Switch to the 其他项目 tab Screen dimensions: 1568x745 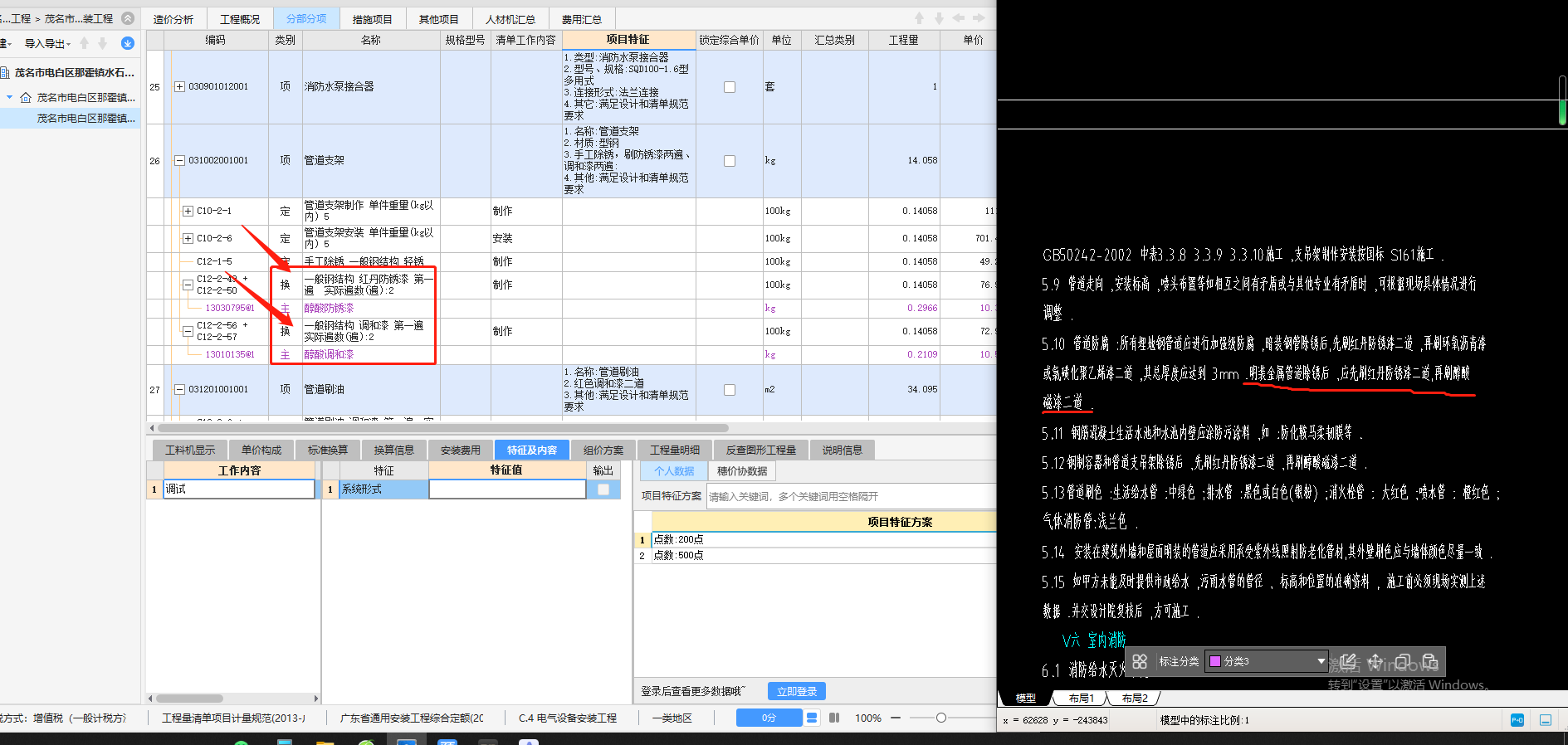[439, 19]
